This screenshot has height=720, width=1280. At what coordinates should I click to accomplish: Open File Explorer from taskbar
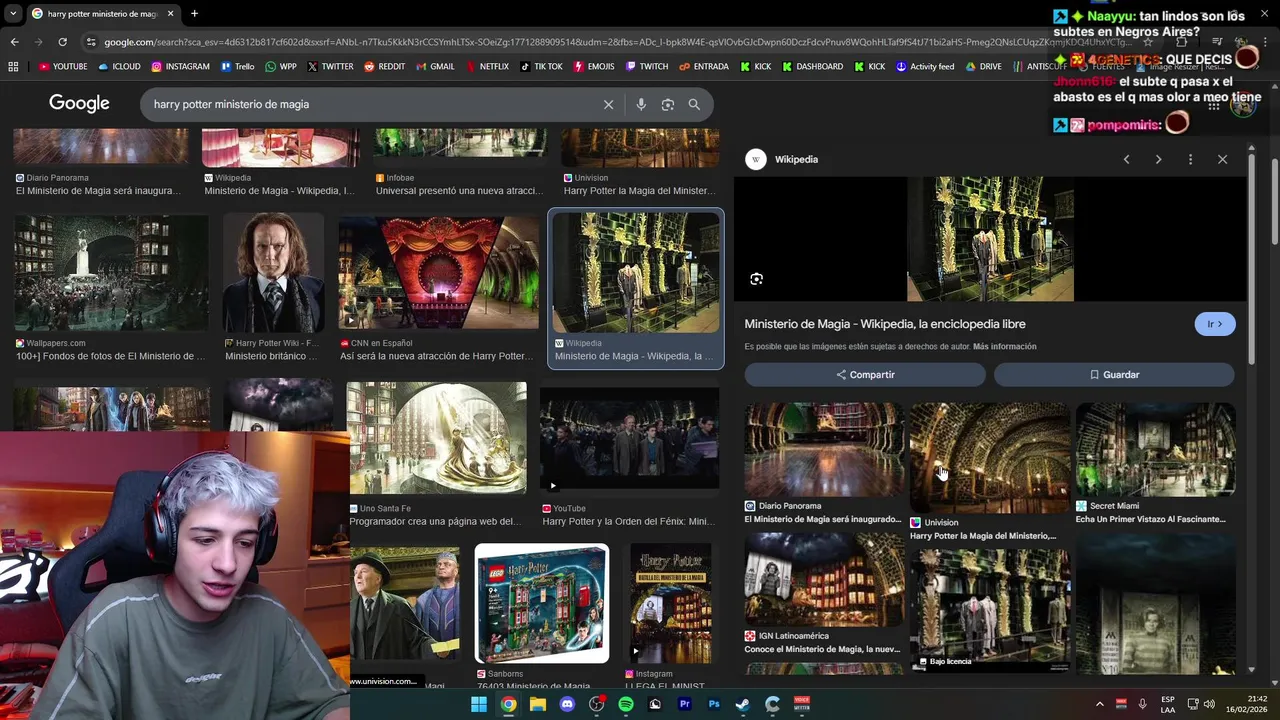pos(538,704)
